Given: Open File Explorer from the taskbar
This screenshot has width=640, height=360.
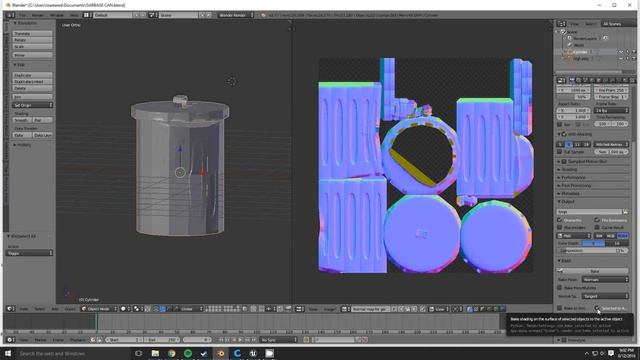Looking at the screenshot, I should click(x=155, y=353).
